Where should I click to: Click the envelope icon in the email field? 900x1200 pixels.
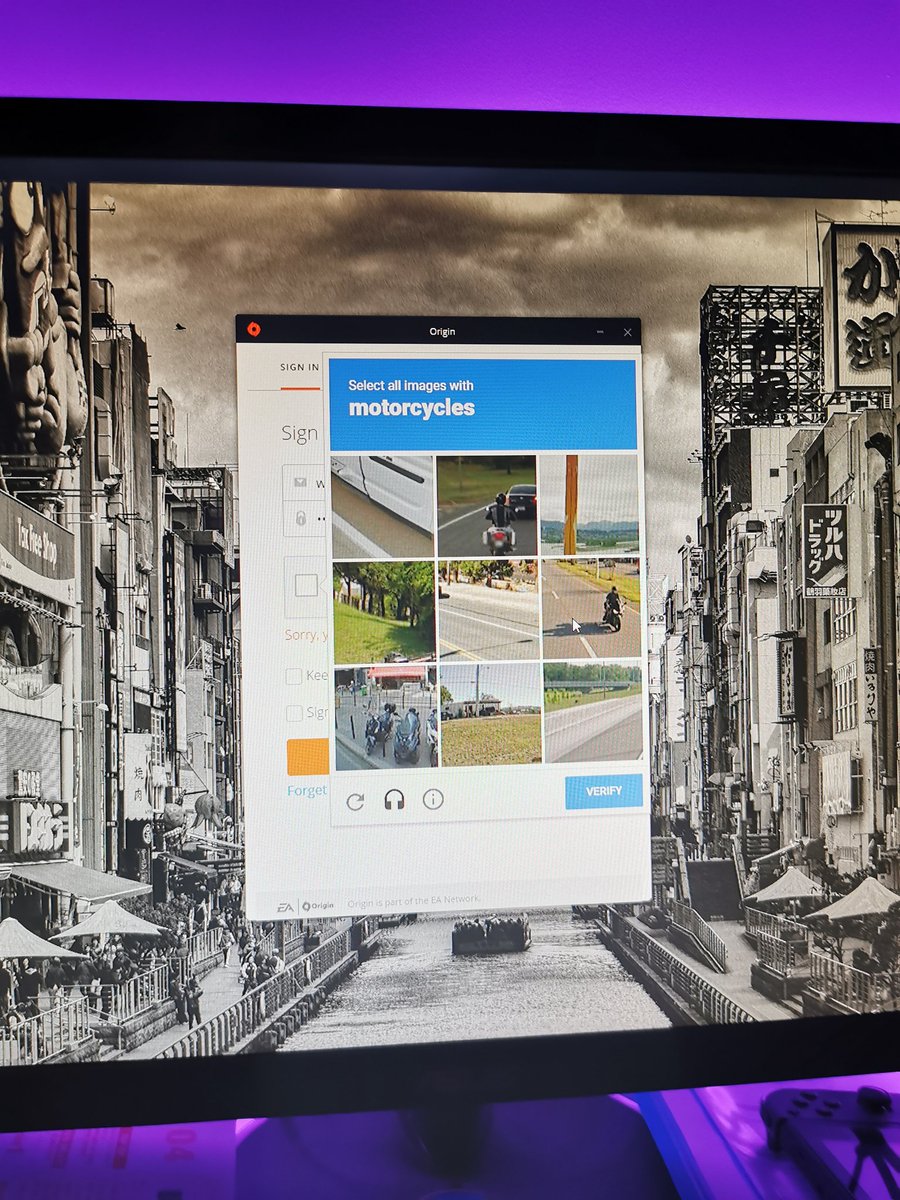tap(300, 482)
